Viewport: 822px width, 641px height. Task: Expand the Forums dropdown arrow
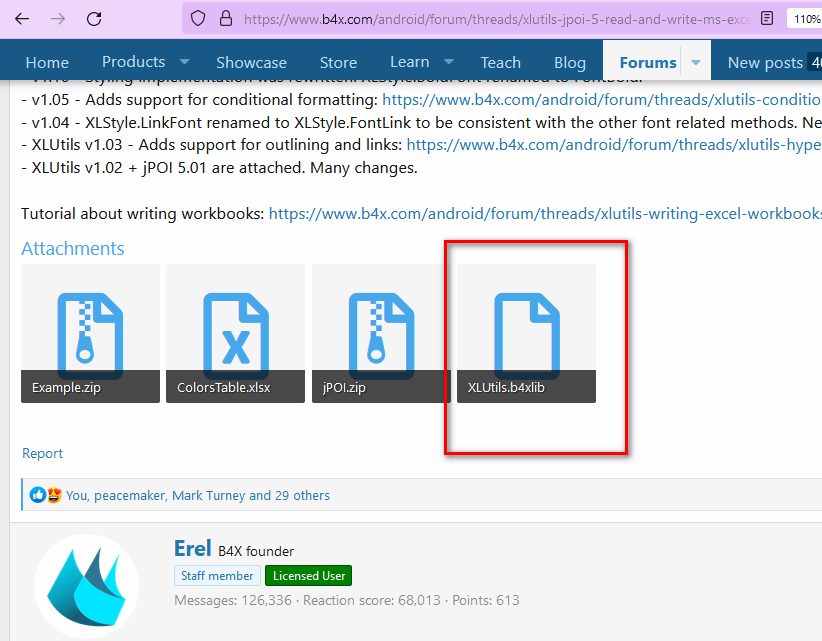coord(696,62)
